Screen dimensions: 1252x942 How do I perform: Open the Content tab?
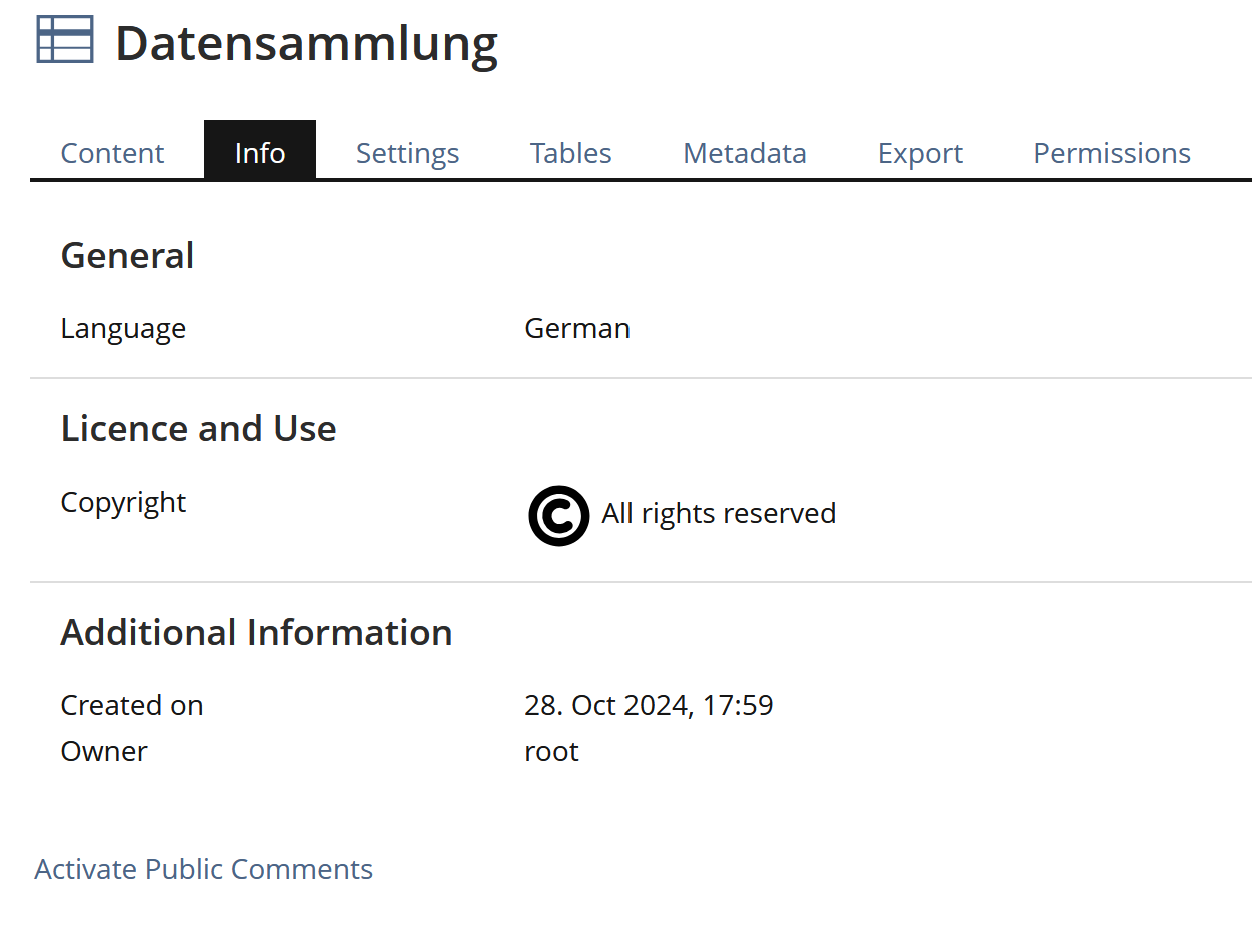coord(112,153)
